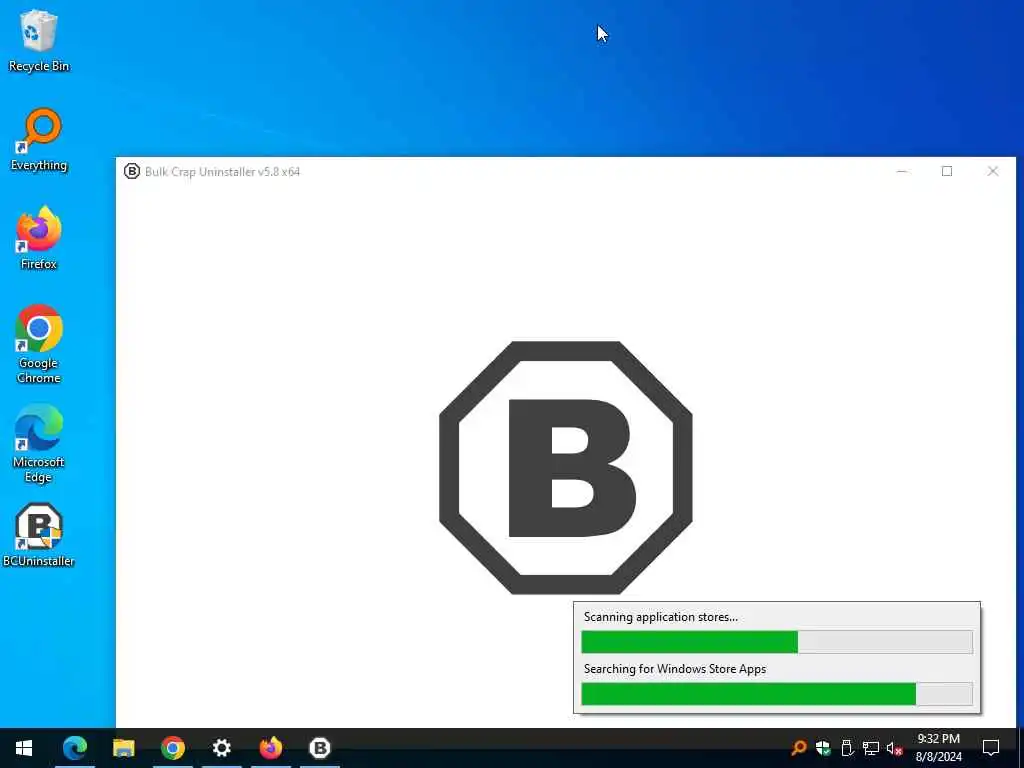Click the Searching for Windows Store Apps progress bar
Viewport: 1024px width, 768px height.
coord(776,694)
